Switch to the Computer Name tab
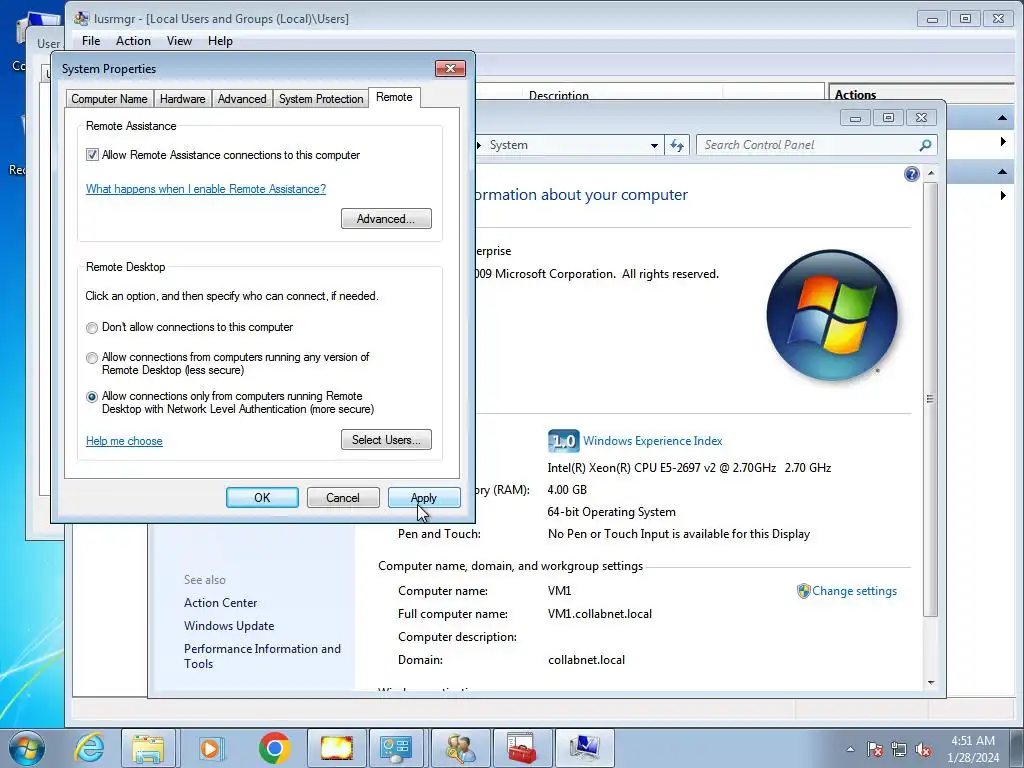 pos(110,99)
